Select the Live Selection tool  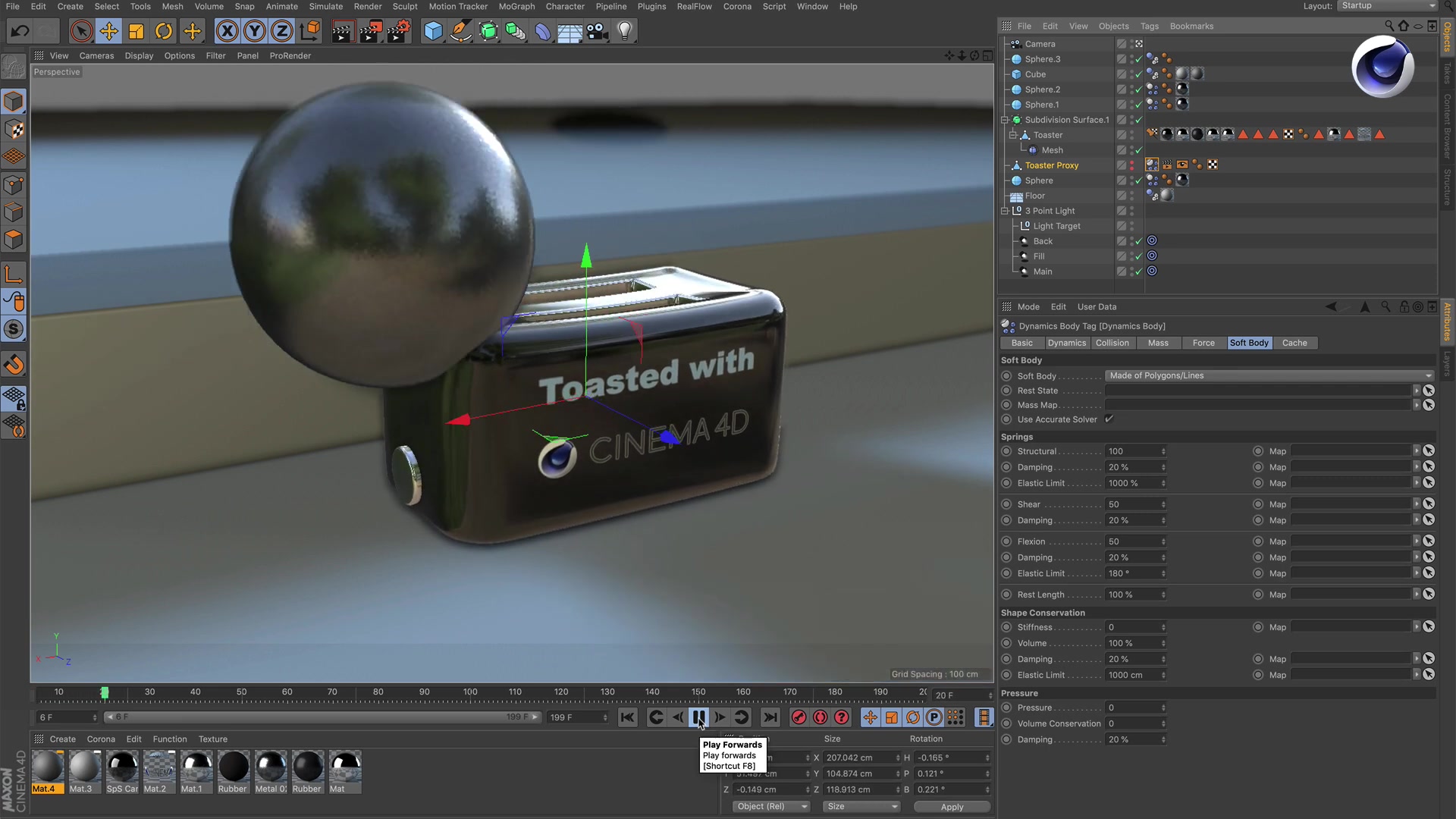point(81,31)
